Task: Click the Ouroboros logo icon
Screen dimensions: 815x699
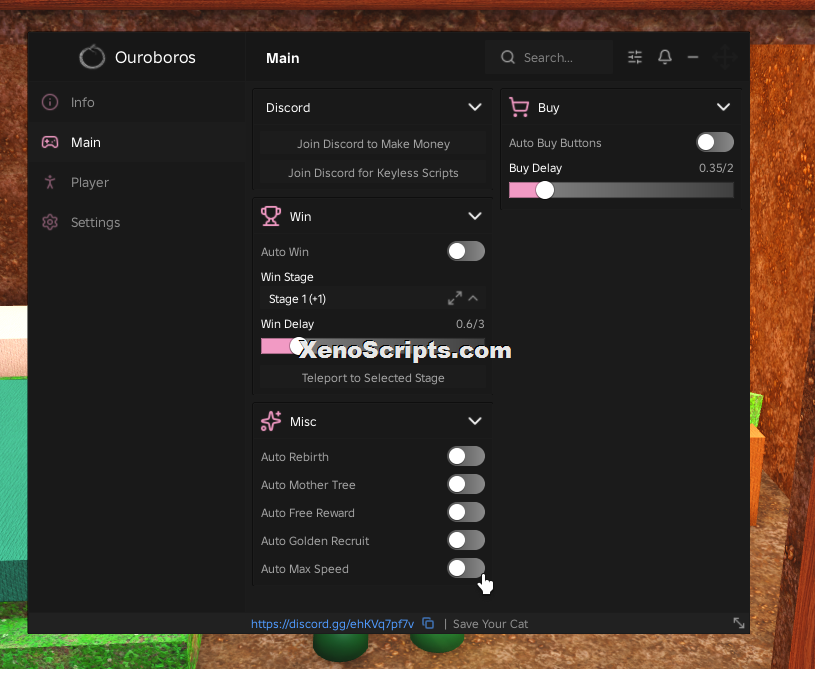Action: [92, 57]
